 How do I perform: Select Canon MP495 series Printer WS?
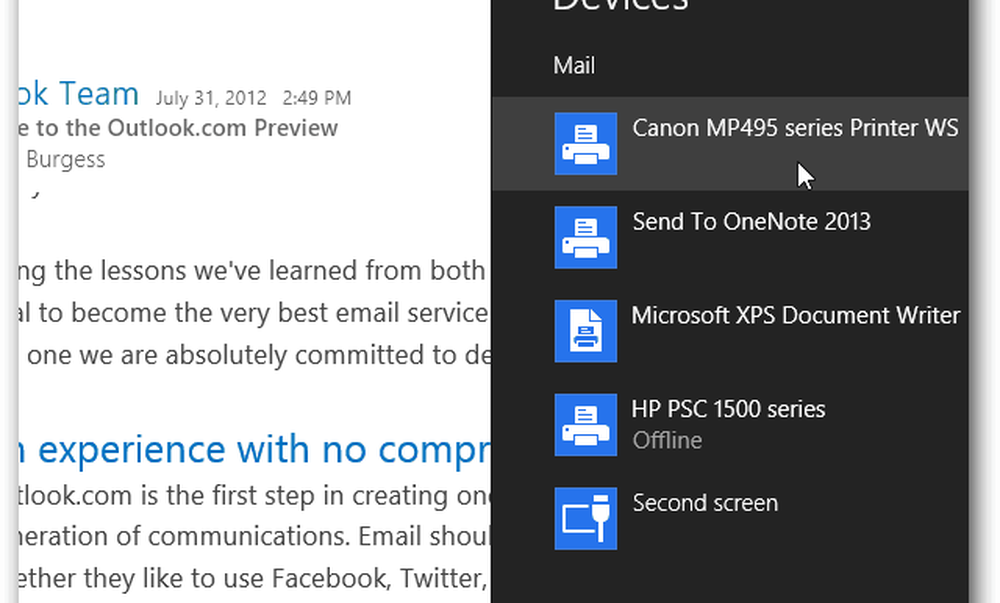pos(730,143)
